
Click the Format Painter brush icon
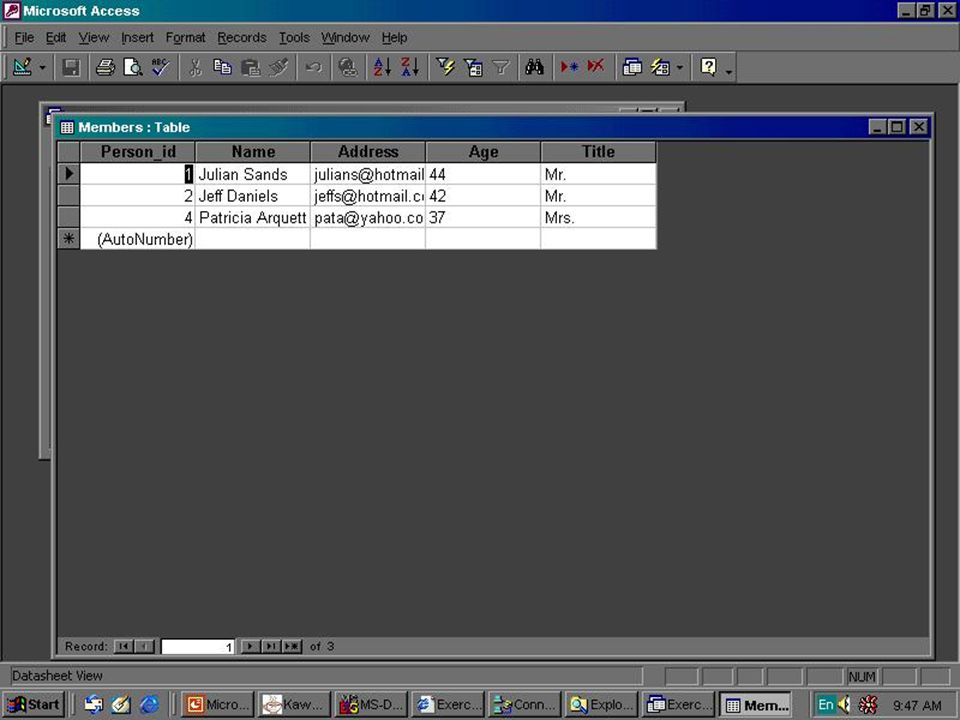279,67
